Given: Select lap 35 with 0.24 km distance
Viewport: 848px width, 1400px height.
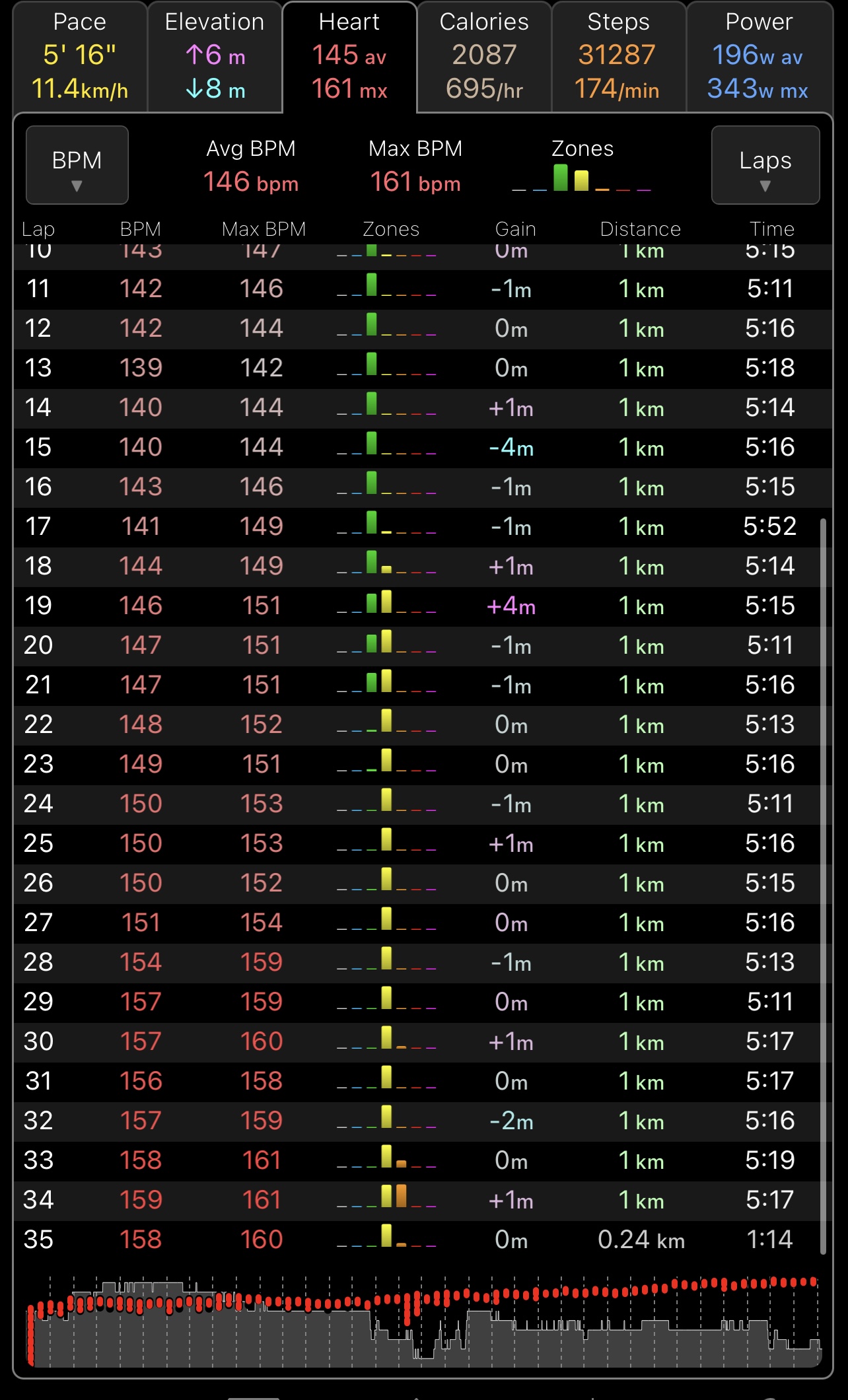Looking at the screenshot, I should click(423, 1240).
